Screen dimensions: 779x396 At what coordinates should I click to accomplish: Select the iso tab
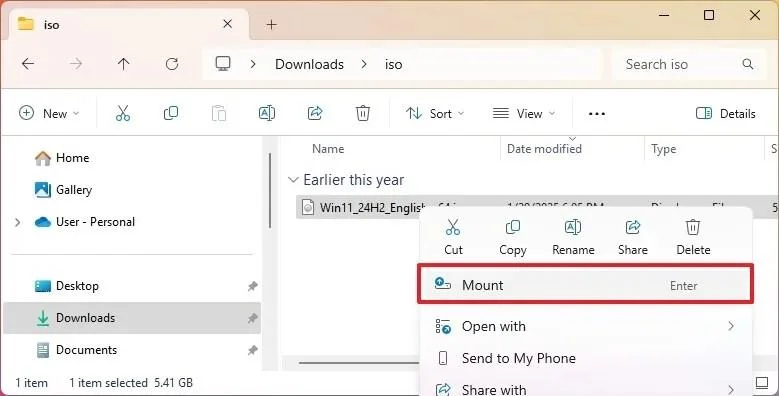click(128, 24)
